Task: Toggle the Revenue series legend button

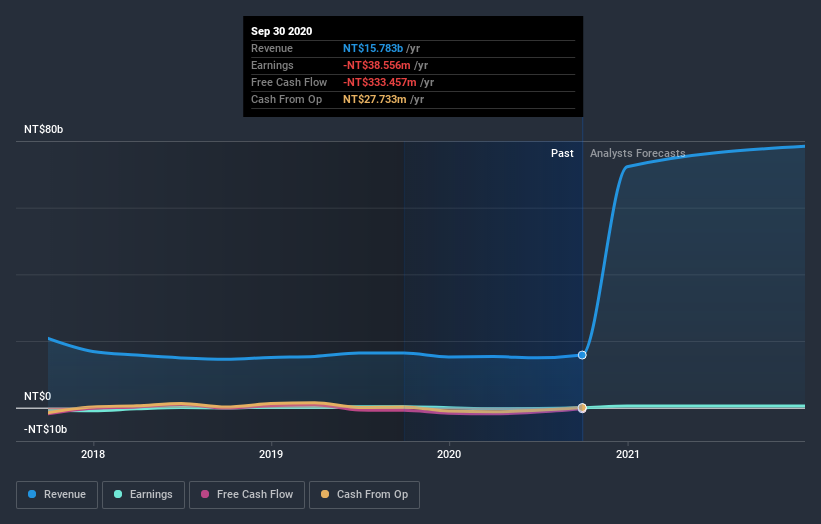Action: 57,495
